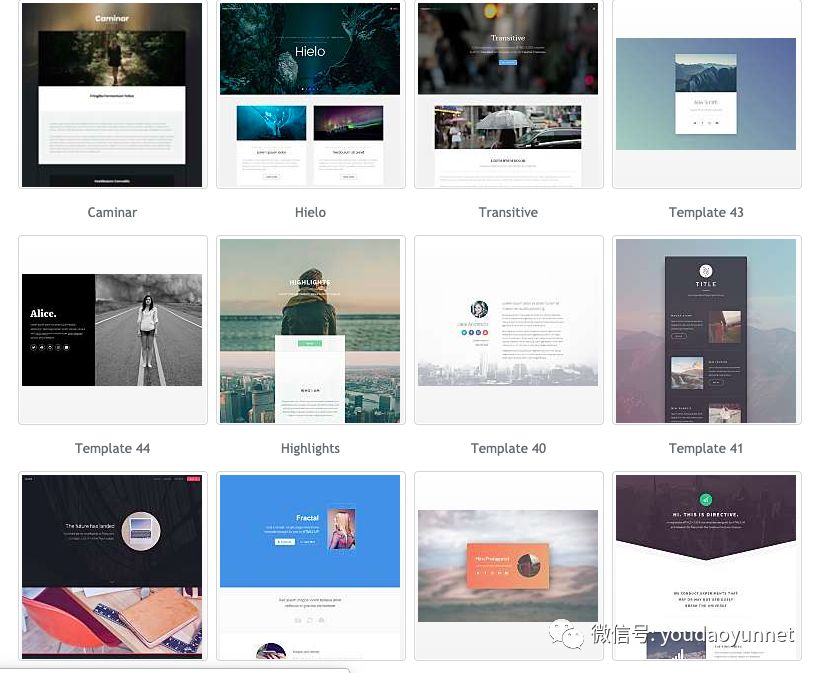Click the Template 44 label
Image resolution: width=821 pixels, height=673 pixels.
[x=112, y=448]
